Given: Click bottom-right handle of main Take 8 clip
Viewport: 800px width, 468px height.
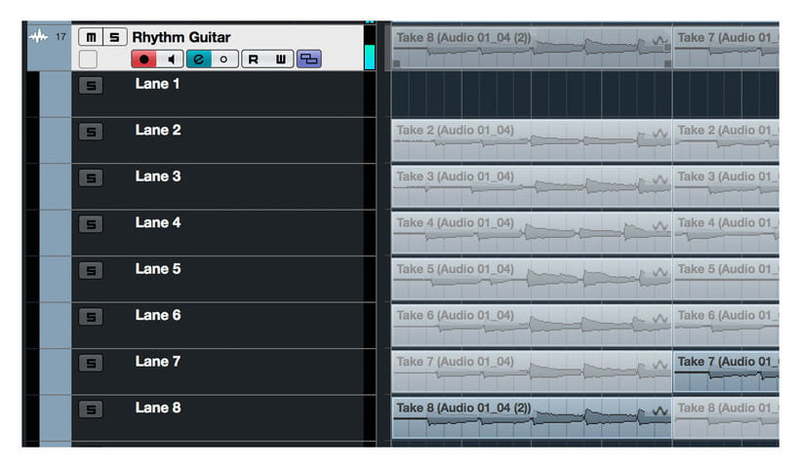Looking at the screenshot, I should point(667,64).
